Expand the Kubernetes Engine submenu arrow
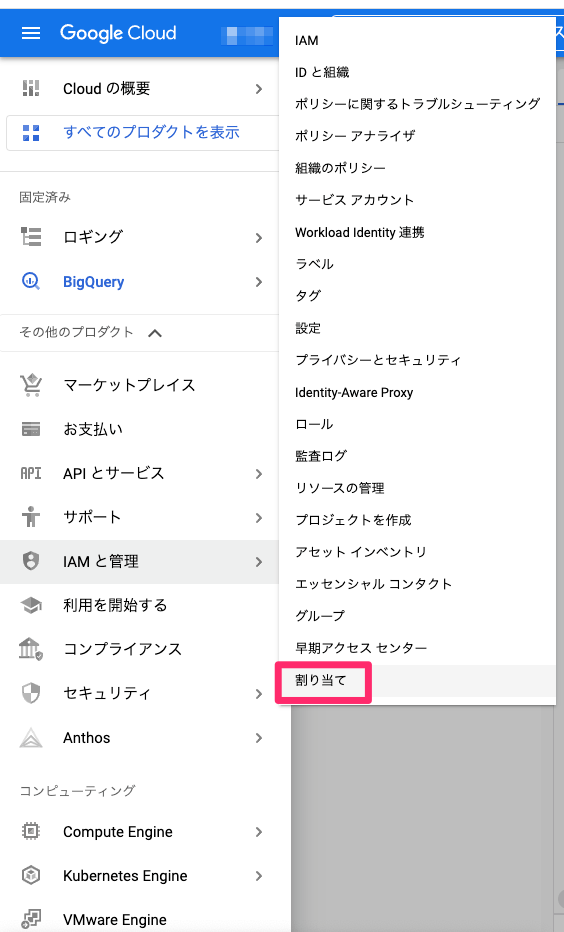The image size is (564, 932). click(x=259, y=876)
